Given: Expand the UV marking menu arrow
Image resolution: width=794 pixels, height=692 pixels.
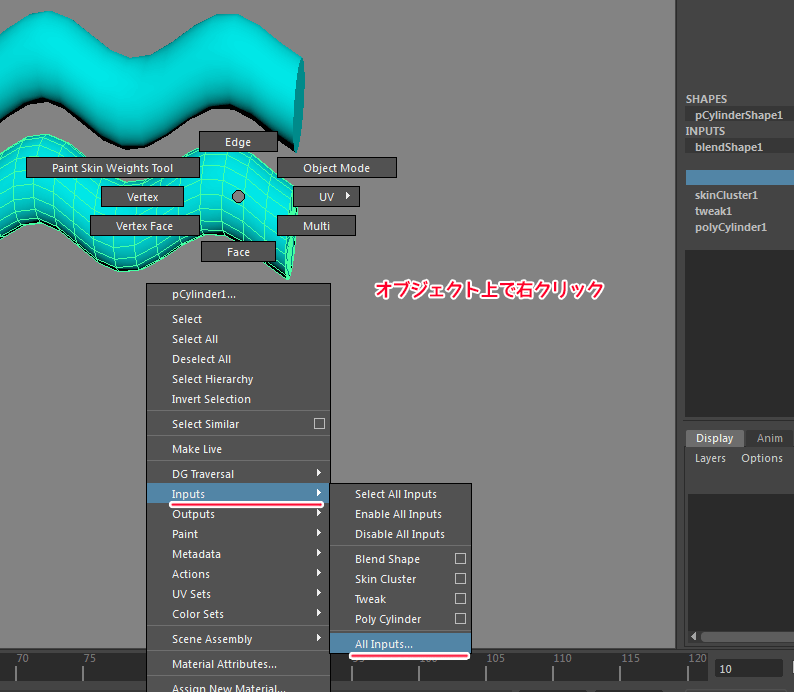Looking at the screenshot, I should tap(347, 196).
